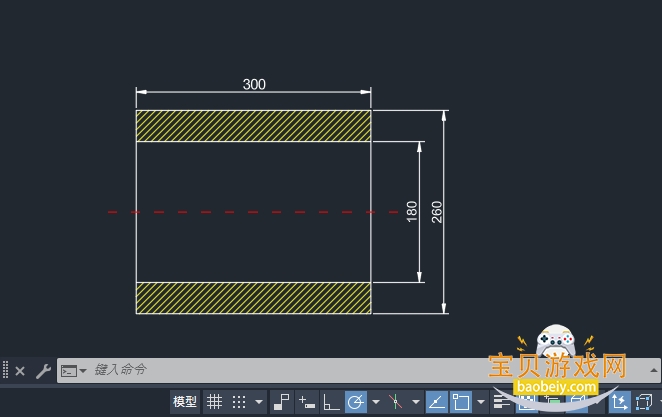This screenshot has height=417, width=662.
Task: Toggle dynamic input status icon
Action: (307, 402)
